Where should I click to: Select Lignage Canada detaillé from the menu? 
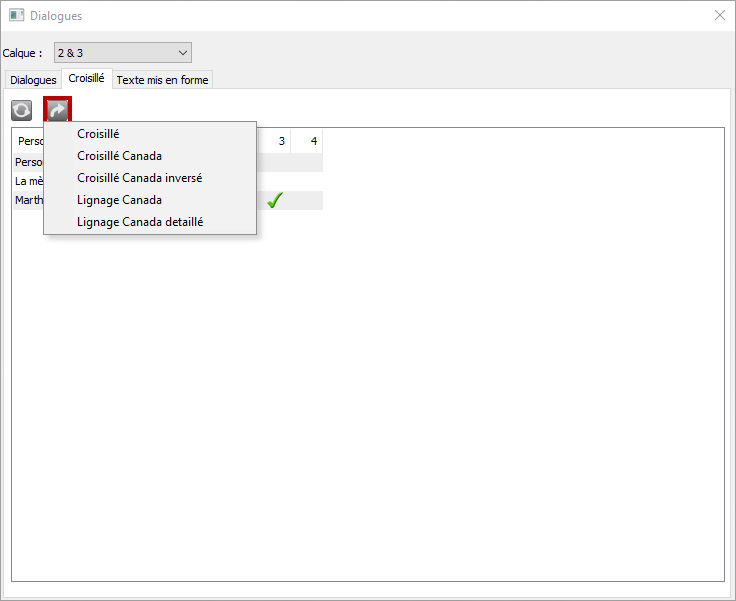(140, 222)
